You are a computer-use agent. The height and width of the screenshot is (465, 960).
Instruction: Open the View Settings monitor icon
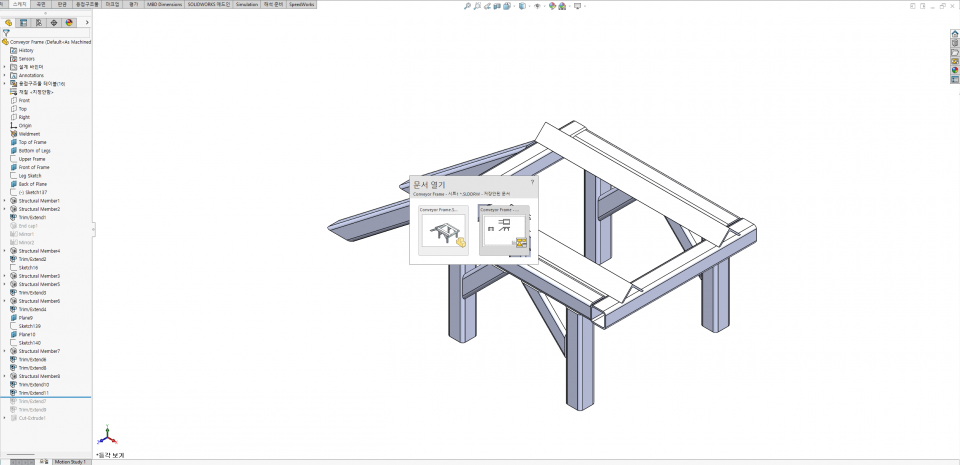coord(577,6)
